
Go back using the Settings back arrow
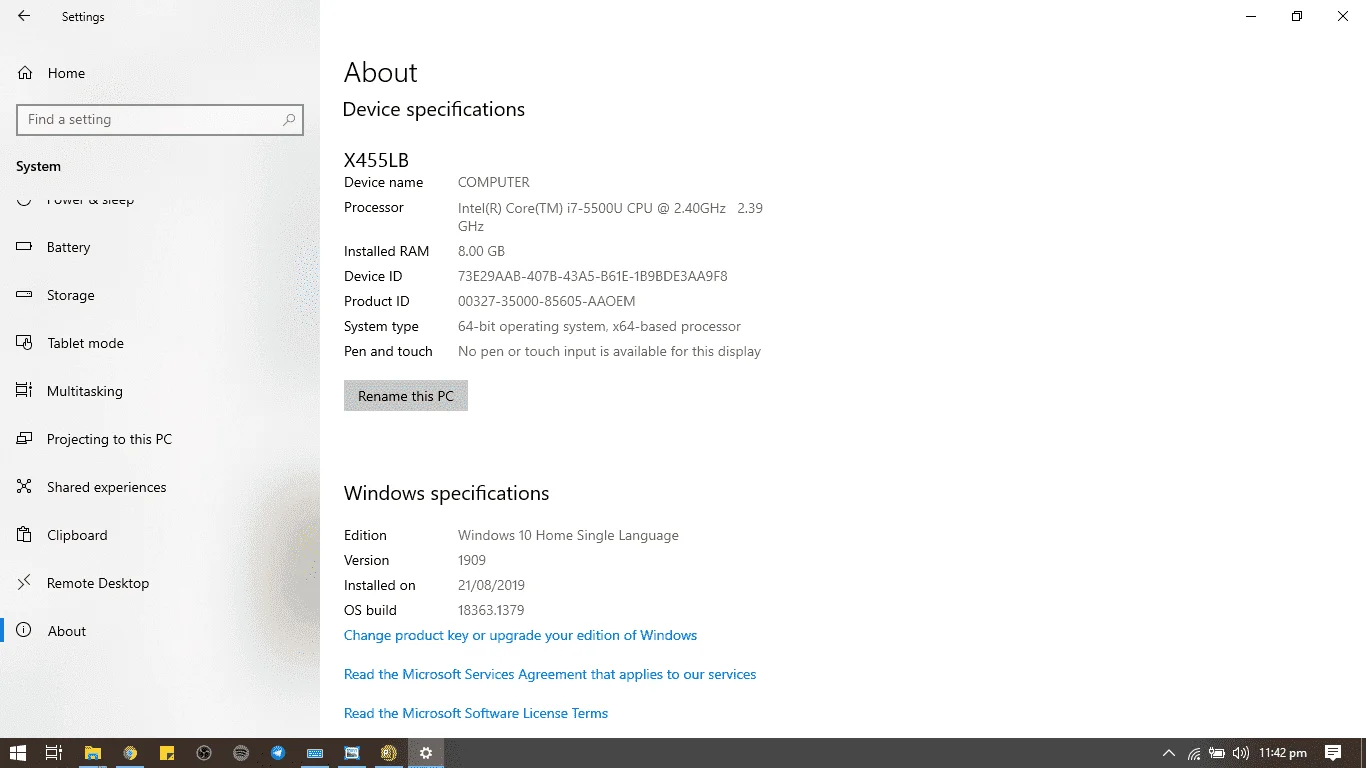[24, 16]
